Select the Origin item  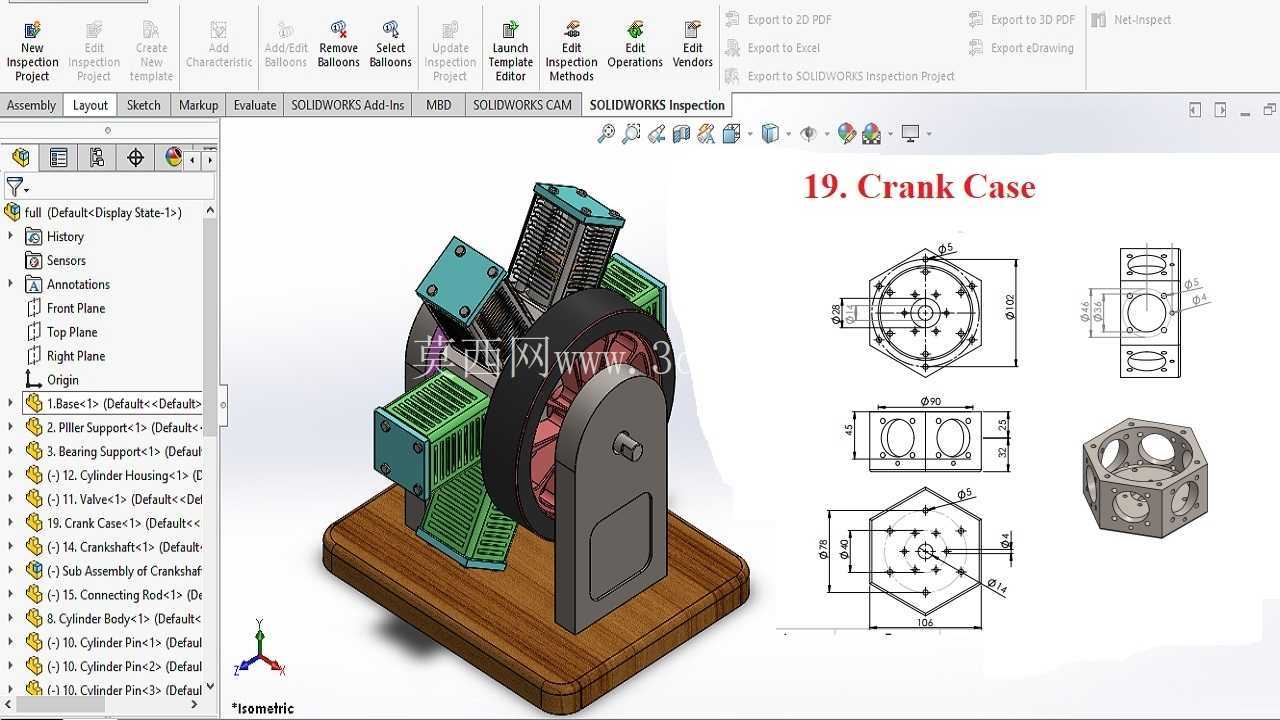(62, 380)
